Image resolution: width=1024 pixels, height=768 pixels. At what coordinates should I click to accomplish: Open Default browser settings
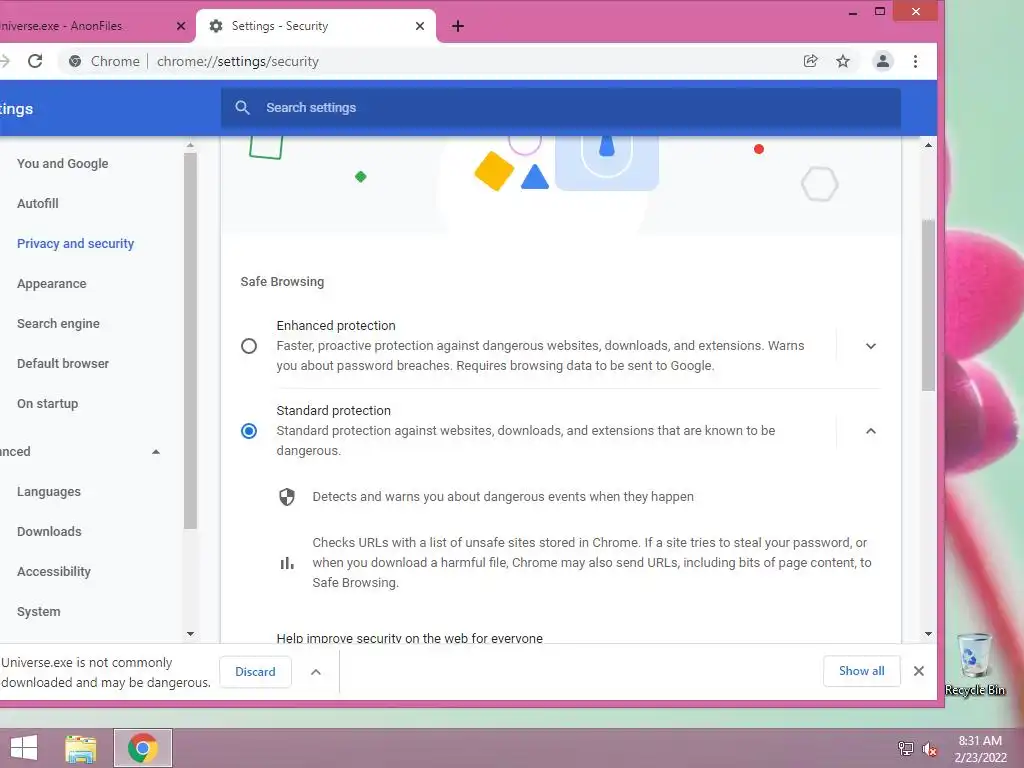tap(63, 364)
